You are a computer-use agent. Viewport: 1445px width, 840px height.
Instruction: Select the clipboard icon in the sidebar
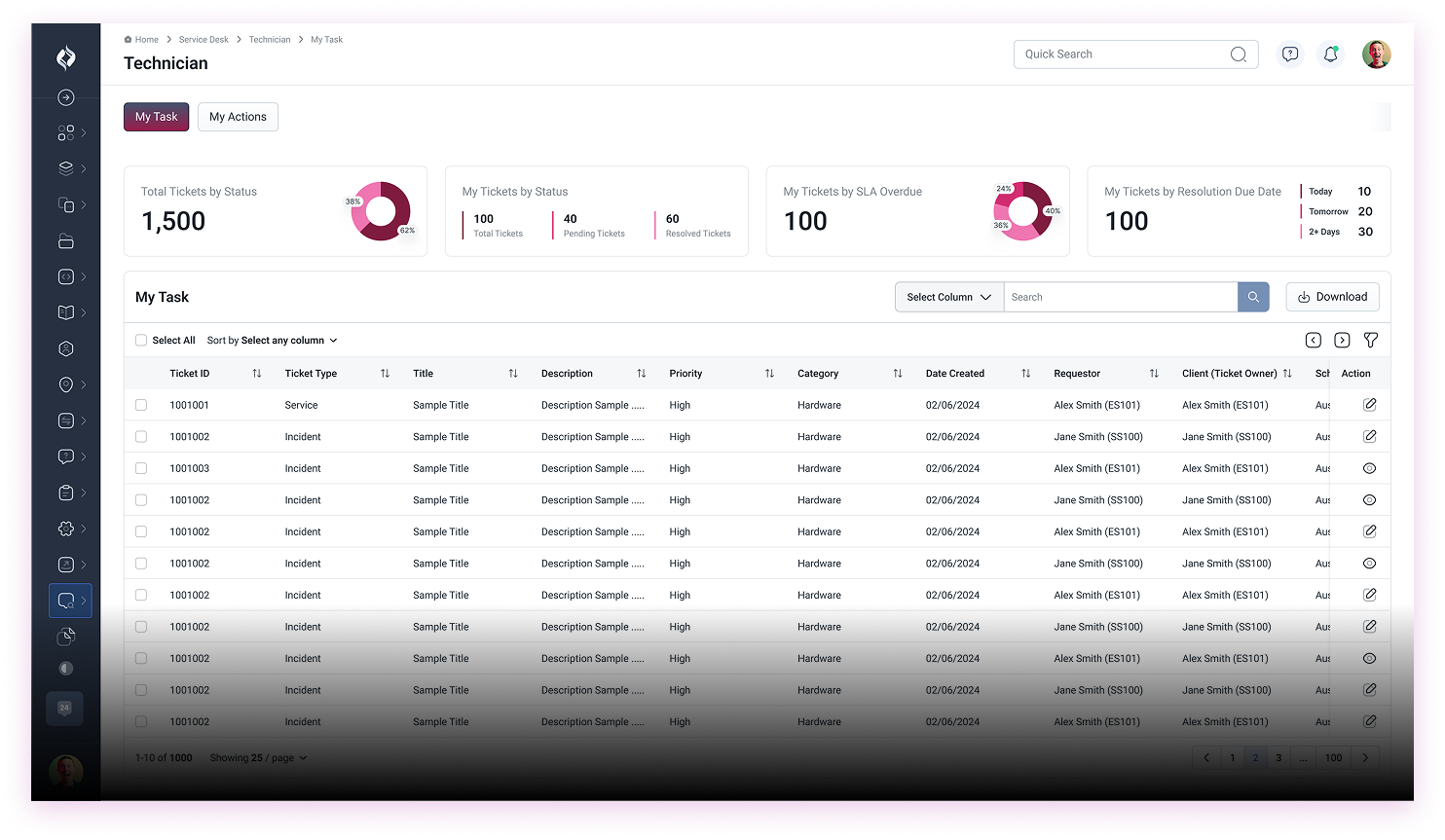pos(65,493)
